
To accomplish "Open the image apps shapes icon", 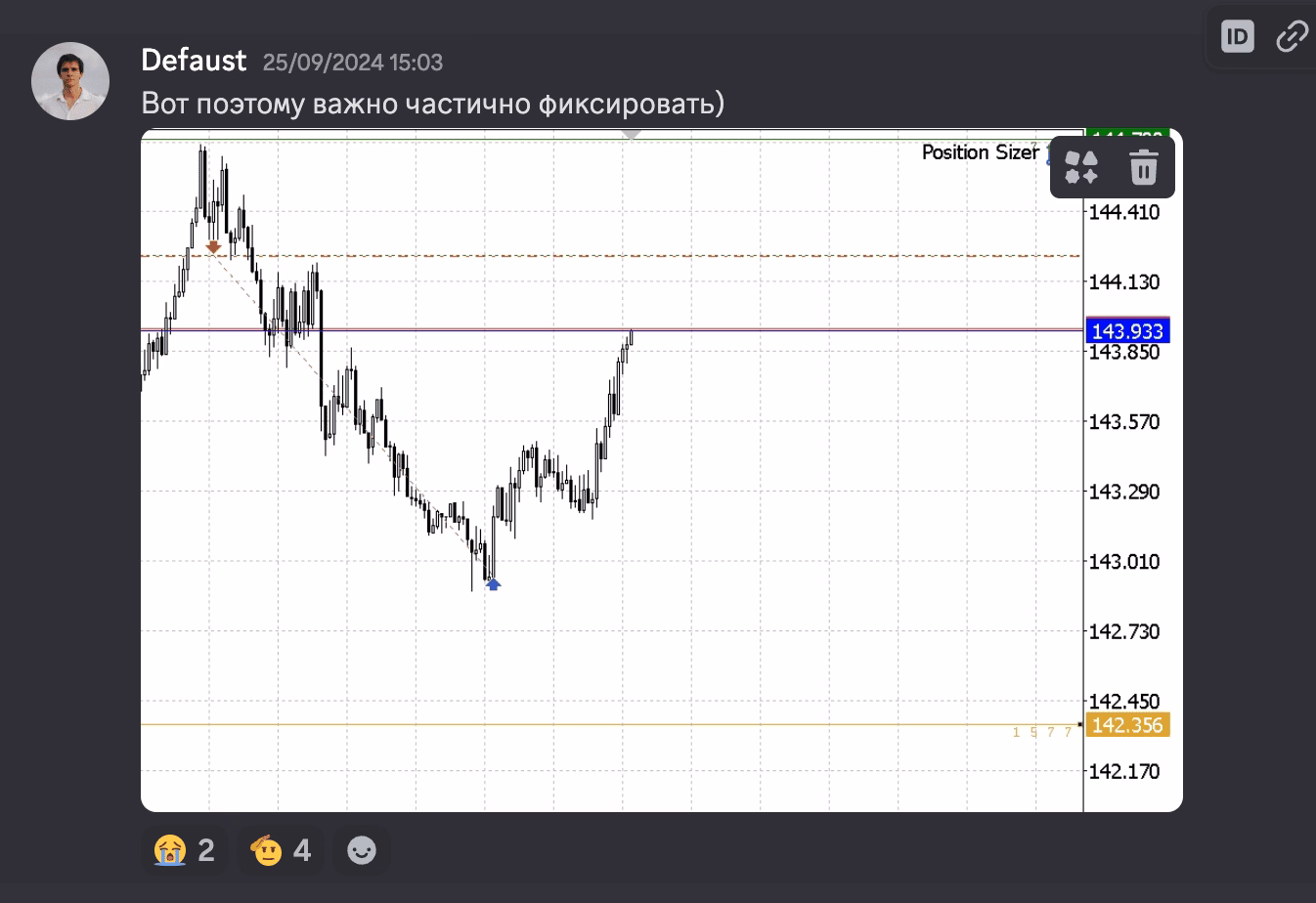I will [1081, 167].
